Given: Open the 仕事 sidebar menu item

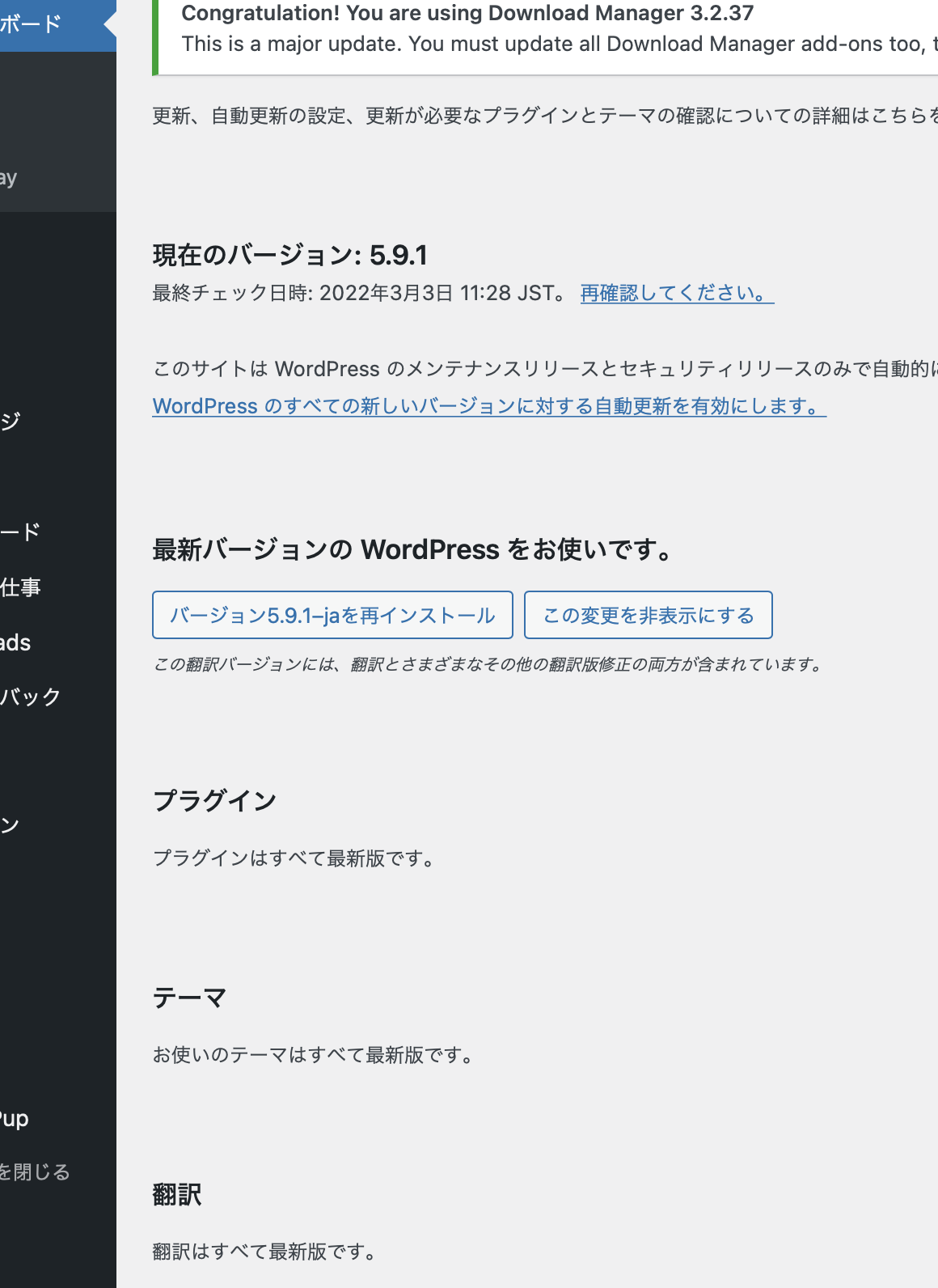Looking at the screenshot, I should point(21,587).
